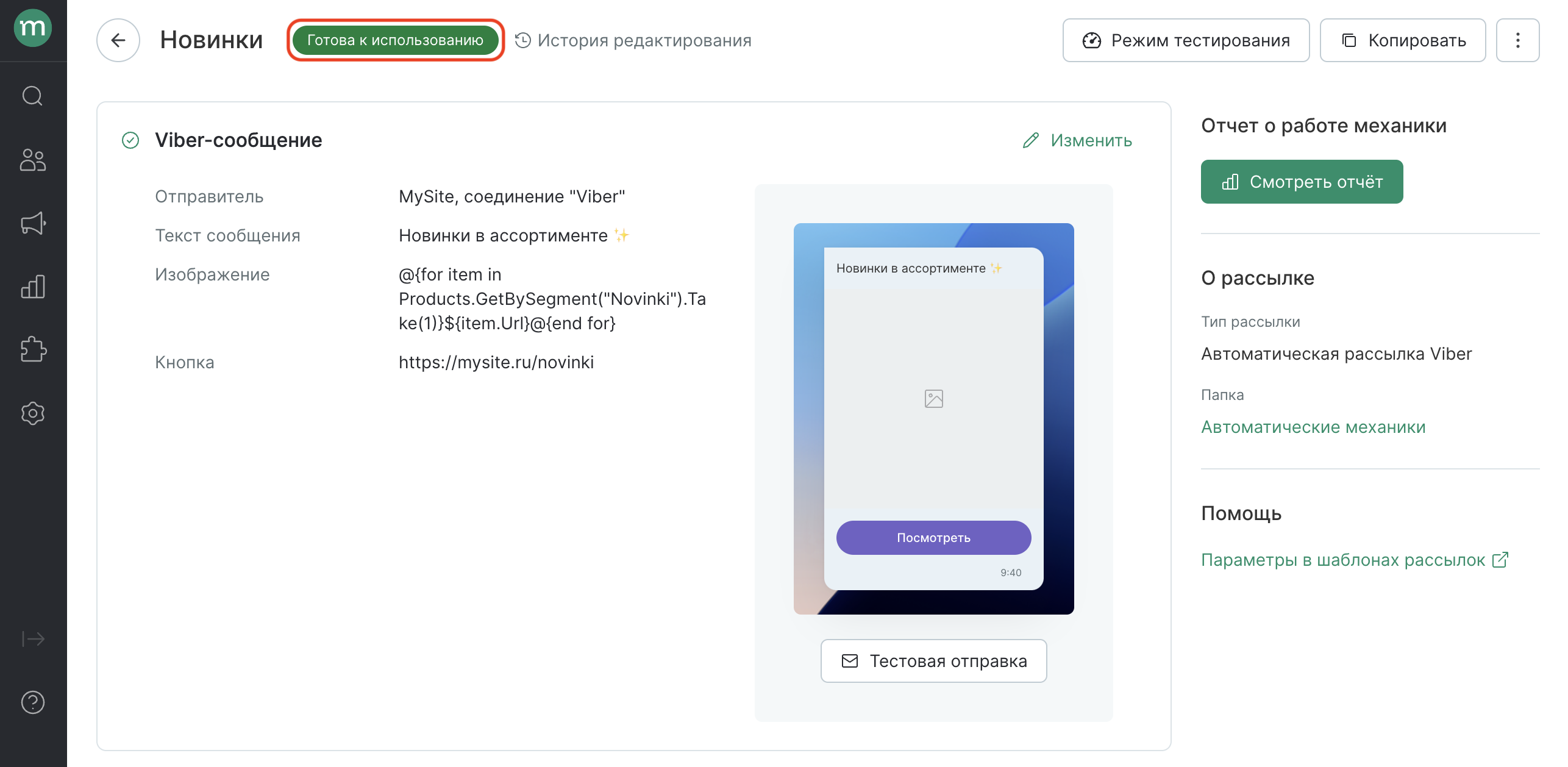Image resolution: width=1568 pixels, height=767 pixels.
Task: Click the button URL 'https://mysite.ru/novinki'
Action: (x=496, y=362)
